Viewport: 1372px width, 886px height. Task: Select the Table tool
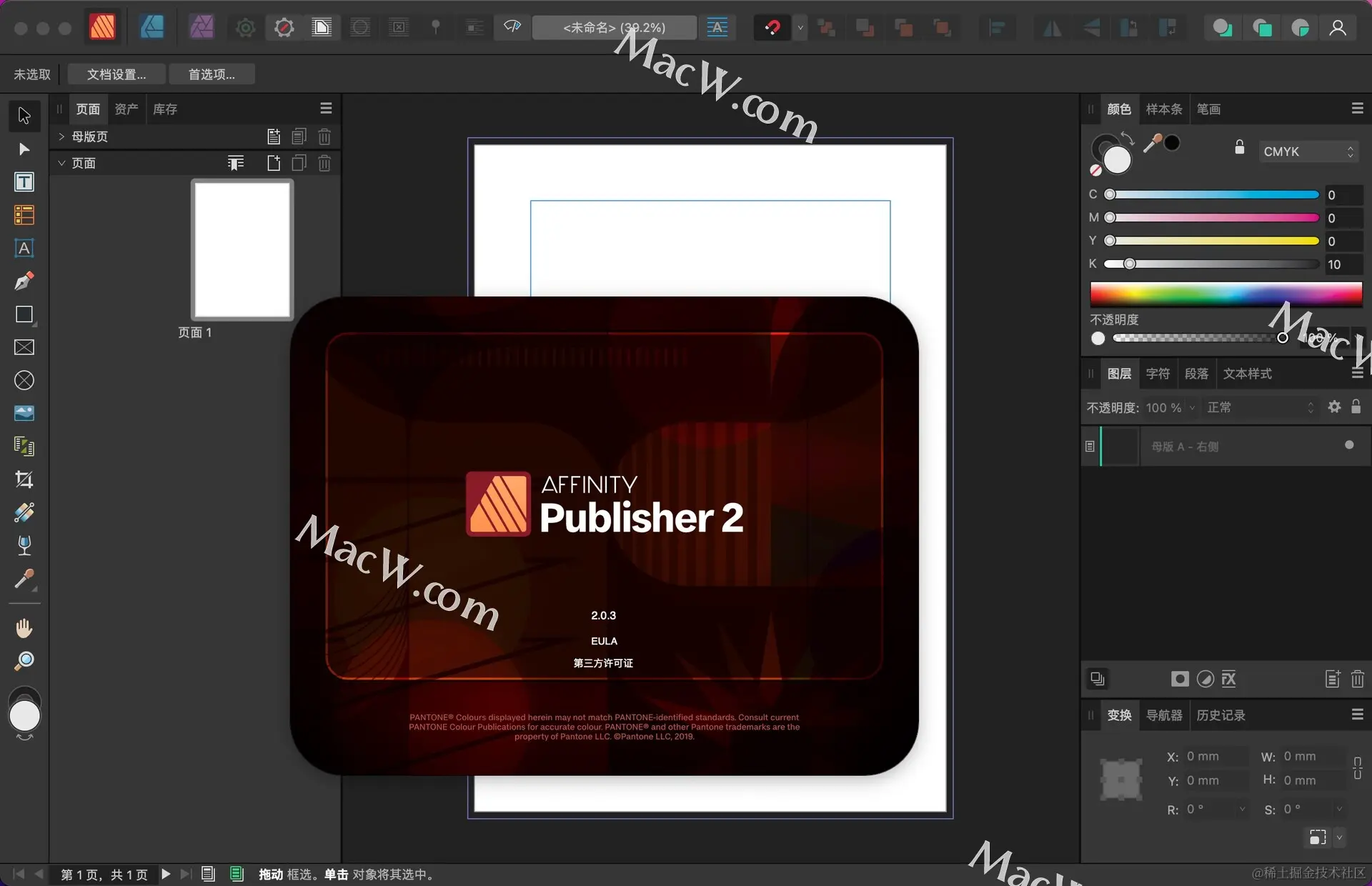[24, 215]
